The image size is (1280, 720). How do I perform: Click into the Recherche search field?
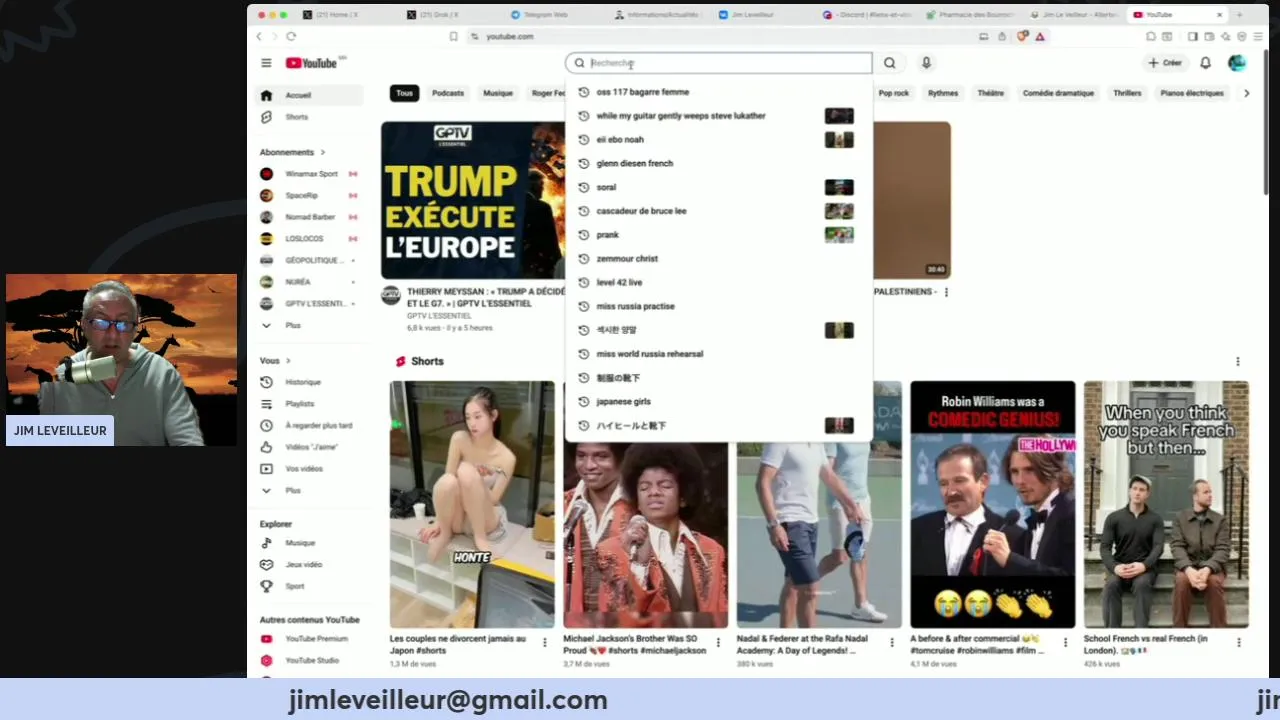718,63
